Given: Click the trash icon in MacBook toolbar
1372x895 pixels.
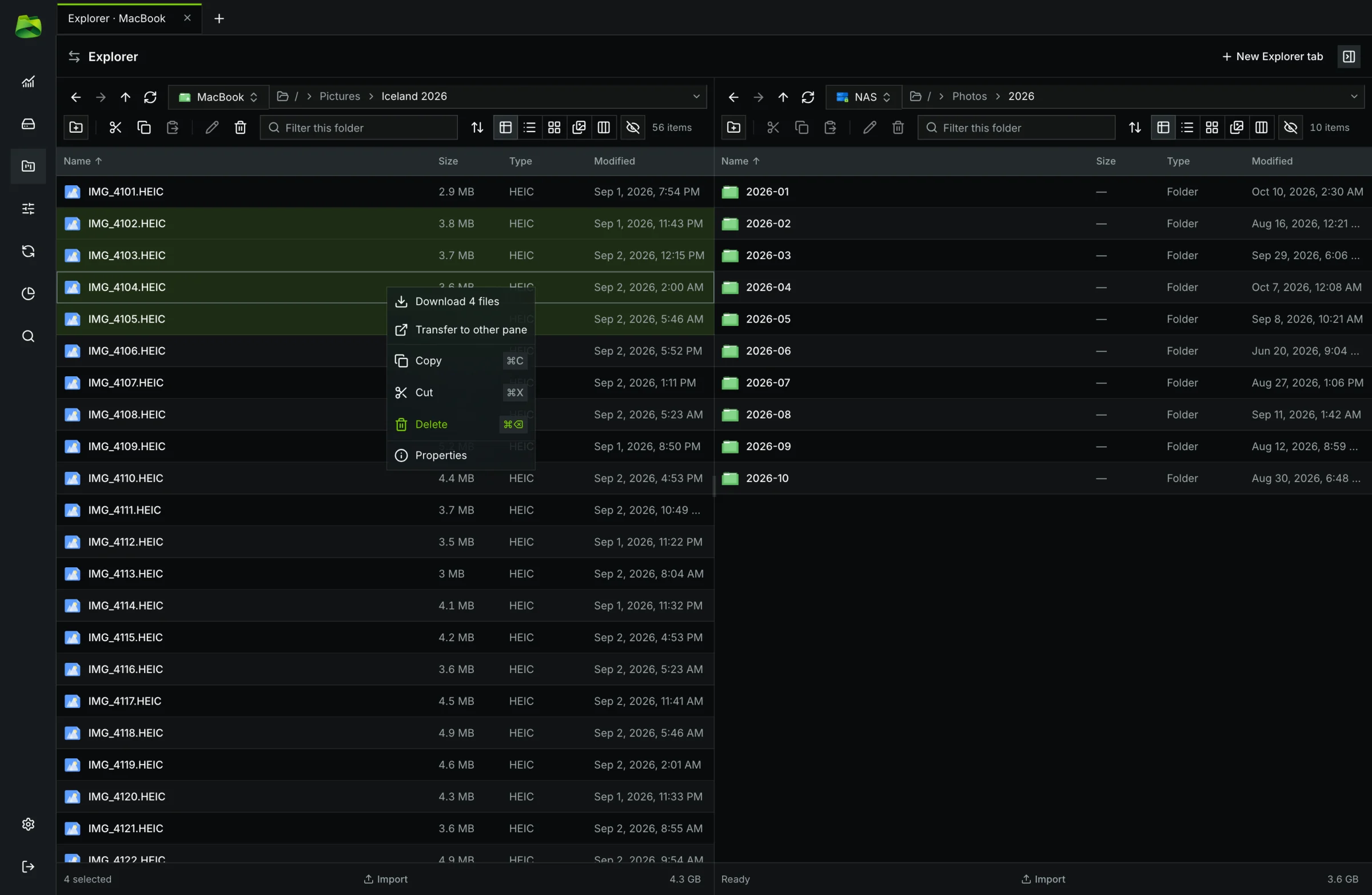Looking at the screenshot, I should point(241,128).
